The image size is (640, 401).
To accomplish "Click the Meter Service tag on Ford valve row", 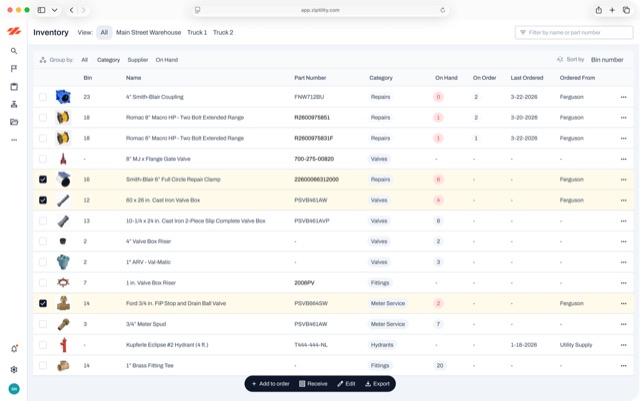I will (388, 303).
